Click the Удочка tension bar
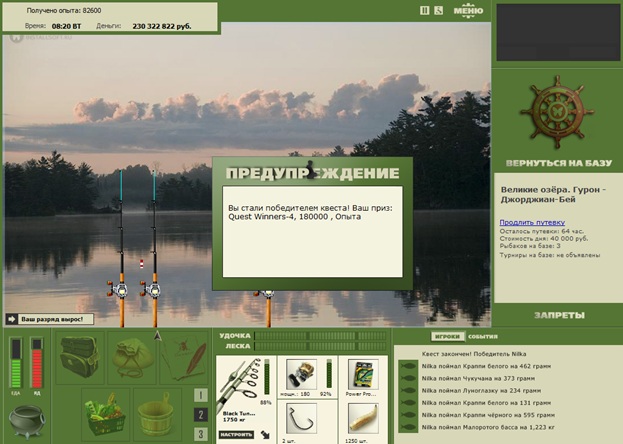 pos(320,336)
